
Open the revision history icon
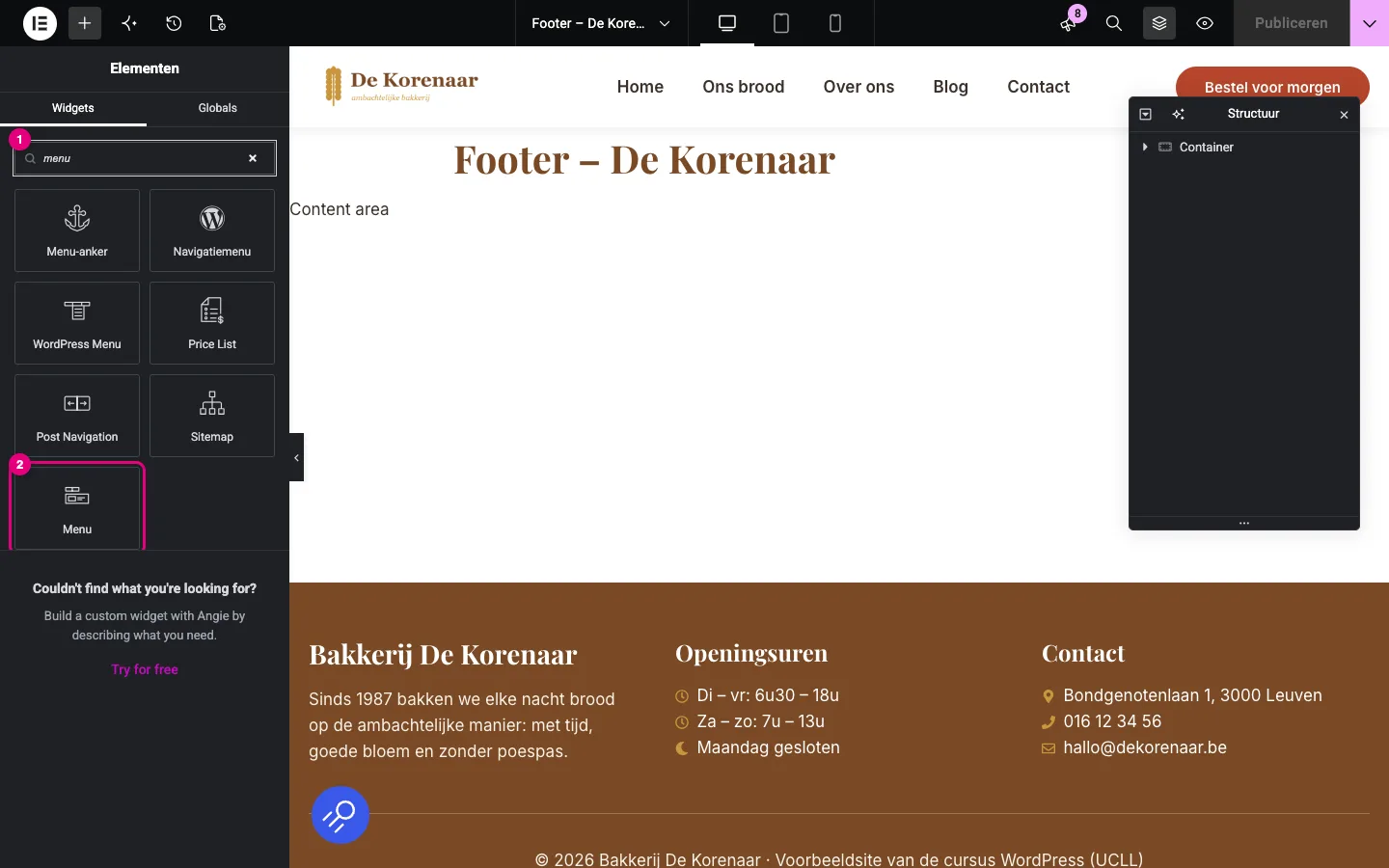pyautogui.click(x=174, y=23)
